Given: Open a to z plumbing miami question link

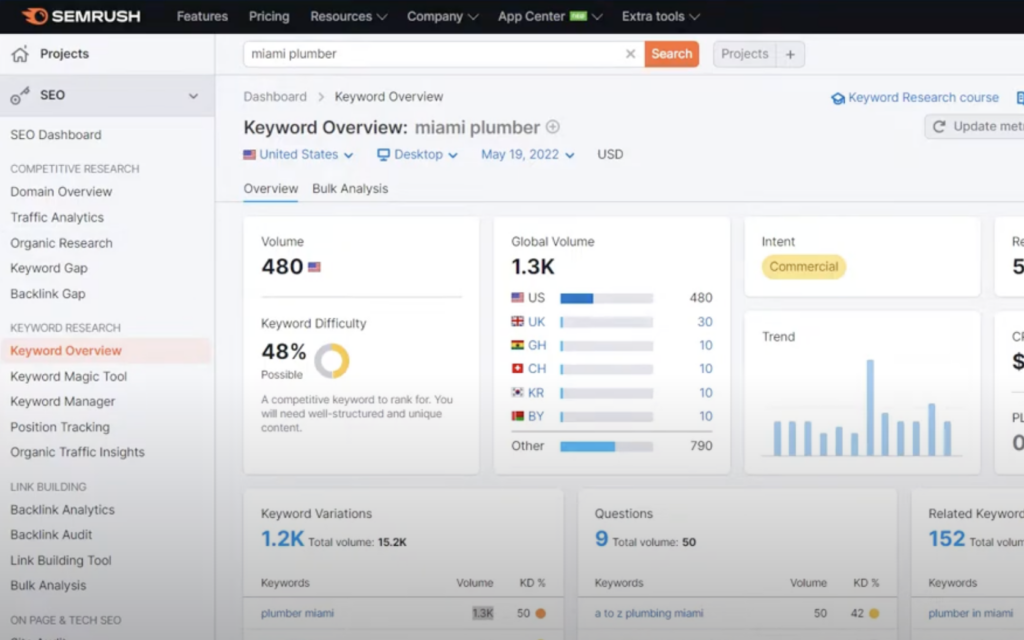Looking at the screenshot, I should (x=648, y=613).
